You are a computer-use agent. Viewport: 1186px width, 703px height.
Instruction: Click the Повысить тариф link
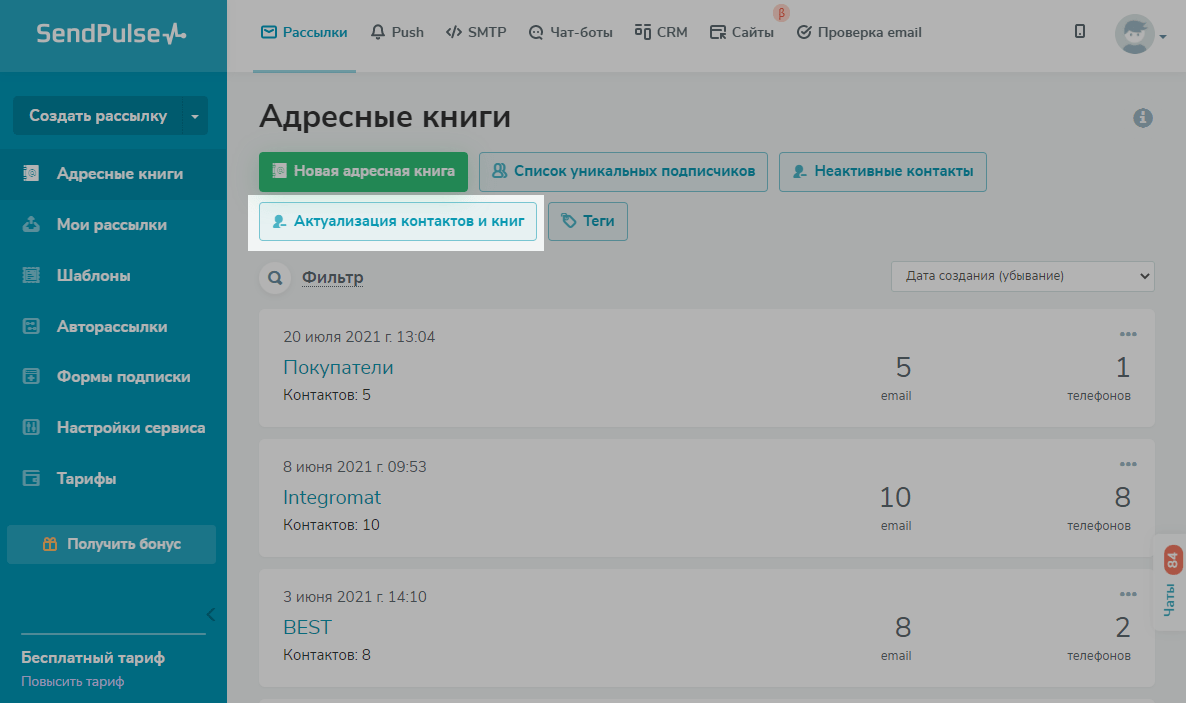pos(73,682)
